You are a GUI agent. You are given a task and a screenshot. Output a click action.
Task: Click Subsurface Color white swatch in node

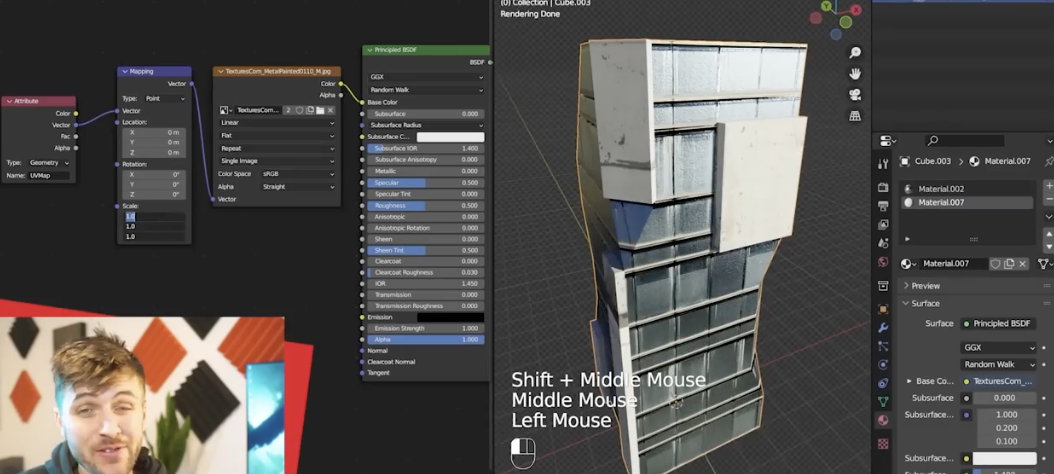(450, 137)
